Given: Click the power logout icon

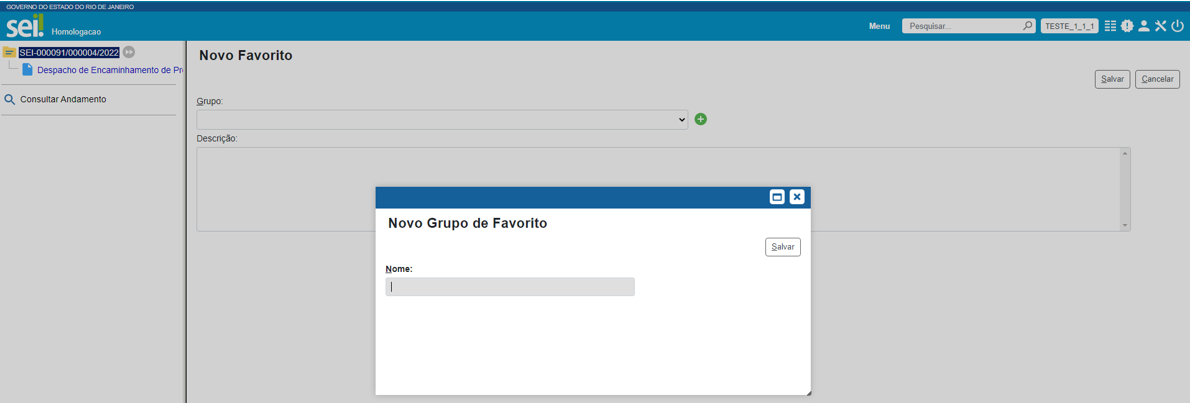Looking at the screenshot, I should [1178, 26].
